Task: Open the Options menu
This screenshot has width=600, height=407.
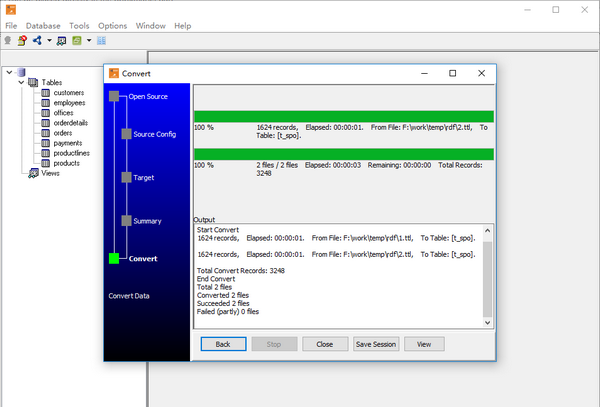Action: 112,26
